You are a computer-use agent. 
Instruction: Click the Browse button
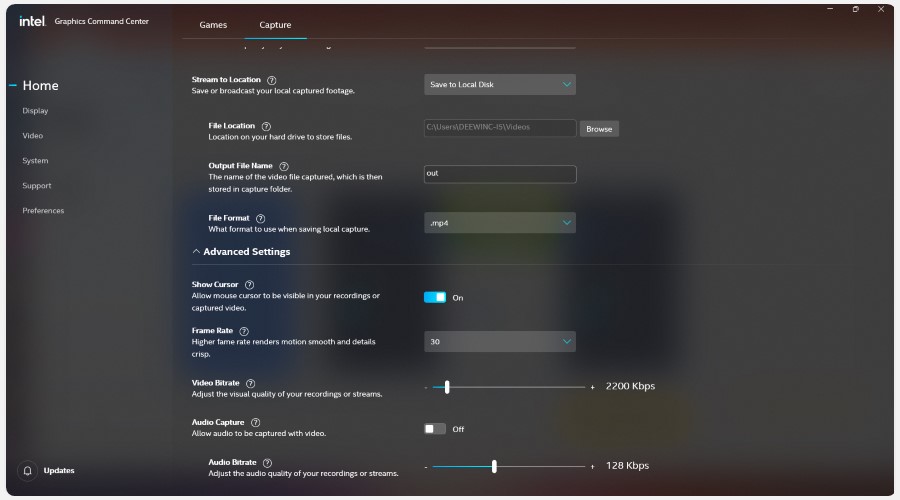[599, 129]
